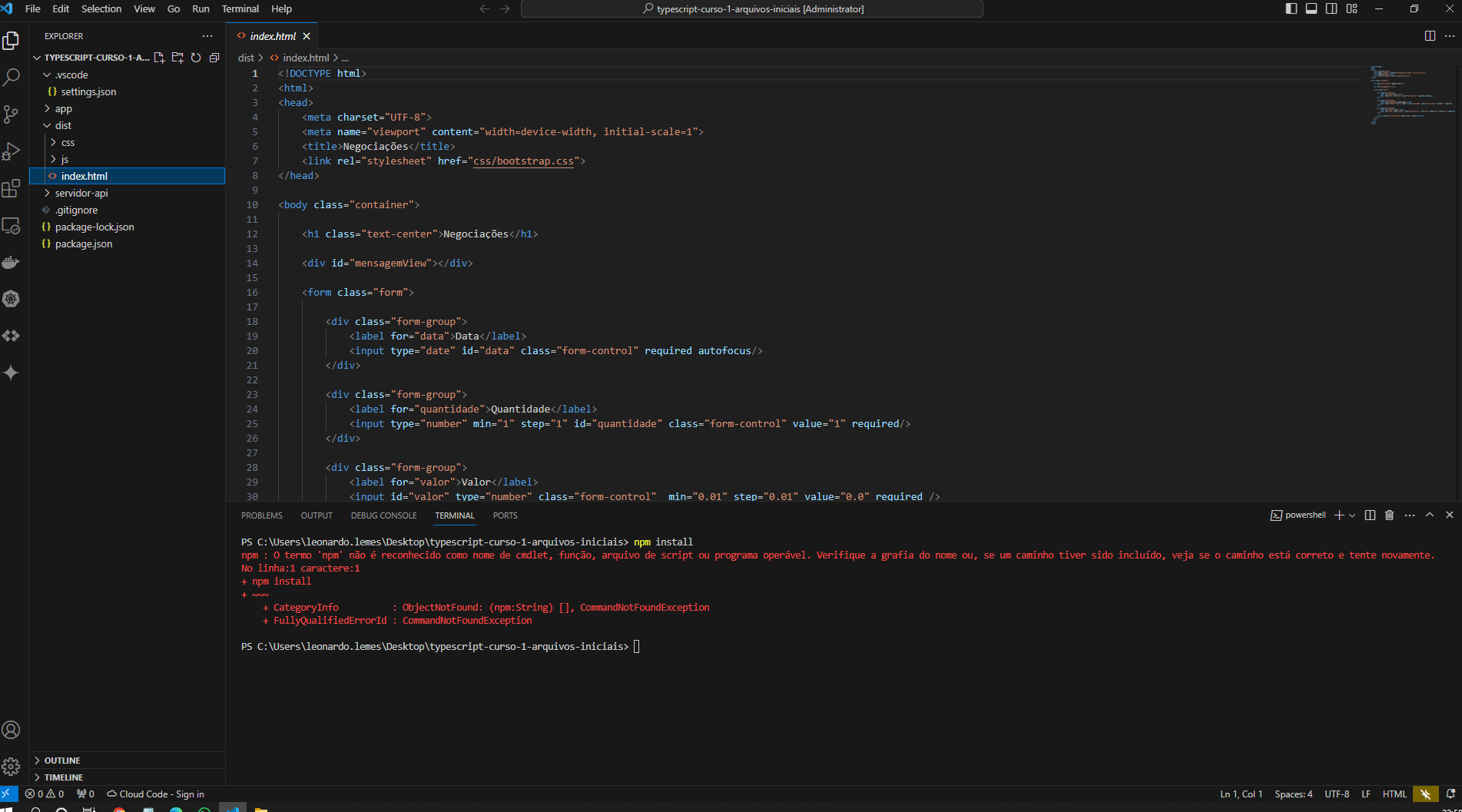Click New File icon in explorer header

(160, 58)
